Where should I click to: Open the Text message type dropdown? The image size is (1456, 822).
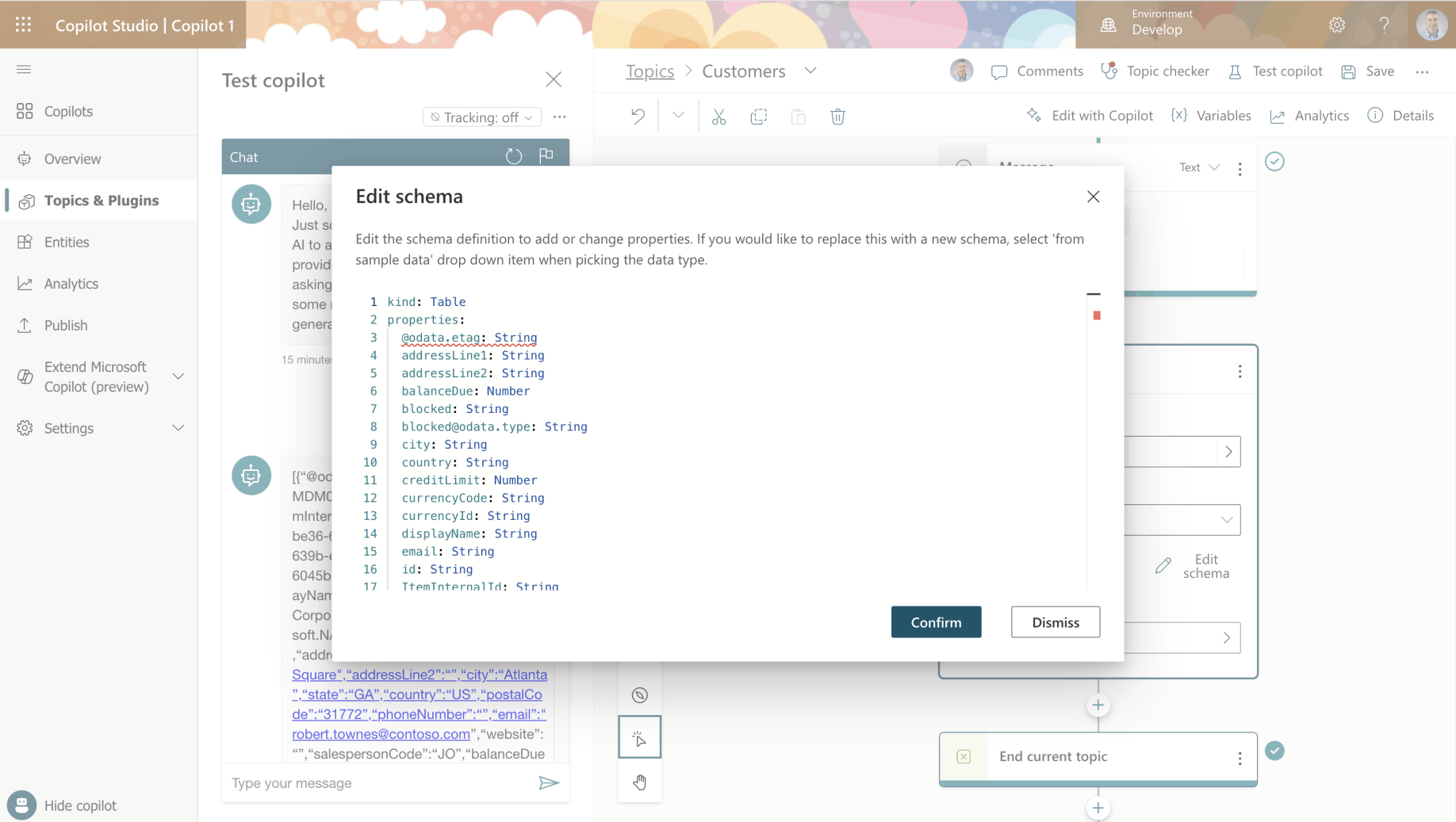point(1199,167)
